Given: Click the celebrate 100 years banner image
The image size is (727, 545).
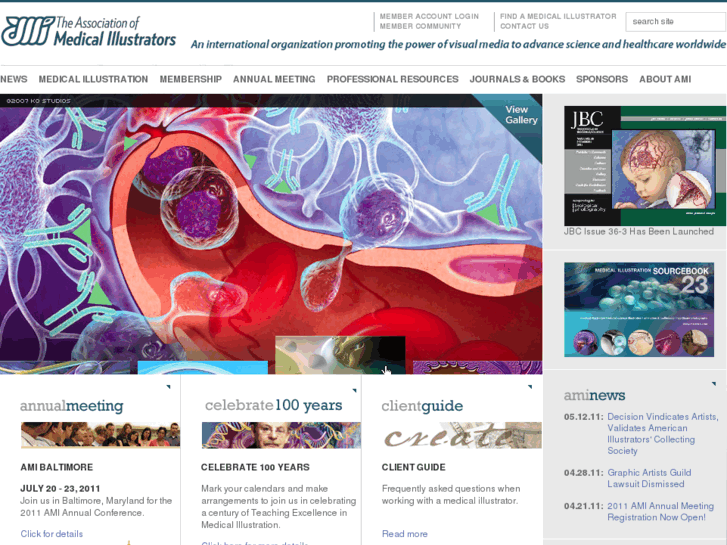Looking at the screenshot, I should (x=281, y=435).
